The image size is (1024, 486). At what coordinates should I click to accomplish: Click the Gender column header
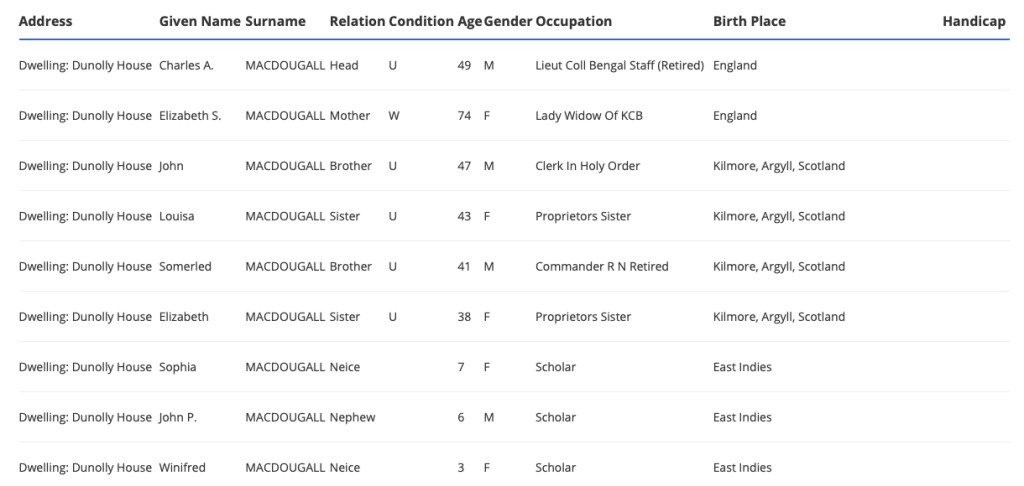508,21
